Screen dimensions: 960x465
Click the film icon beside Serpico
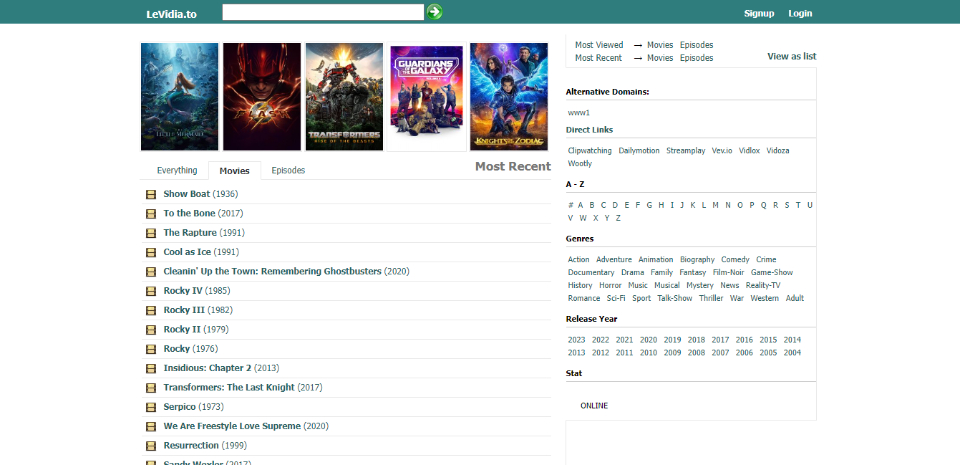(151, 407)
